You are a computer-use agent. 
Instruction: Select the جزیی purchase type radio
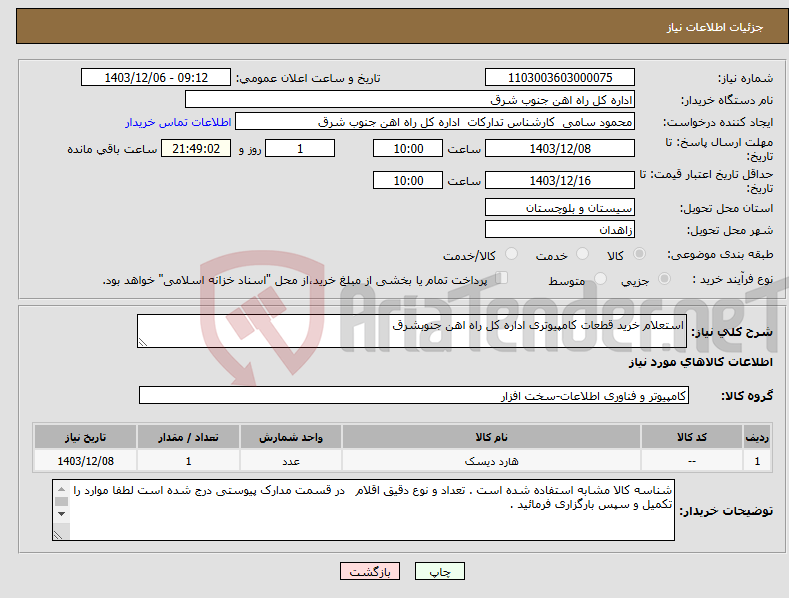(x=664, y=278)
